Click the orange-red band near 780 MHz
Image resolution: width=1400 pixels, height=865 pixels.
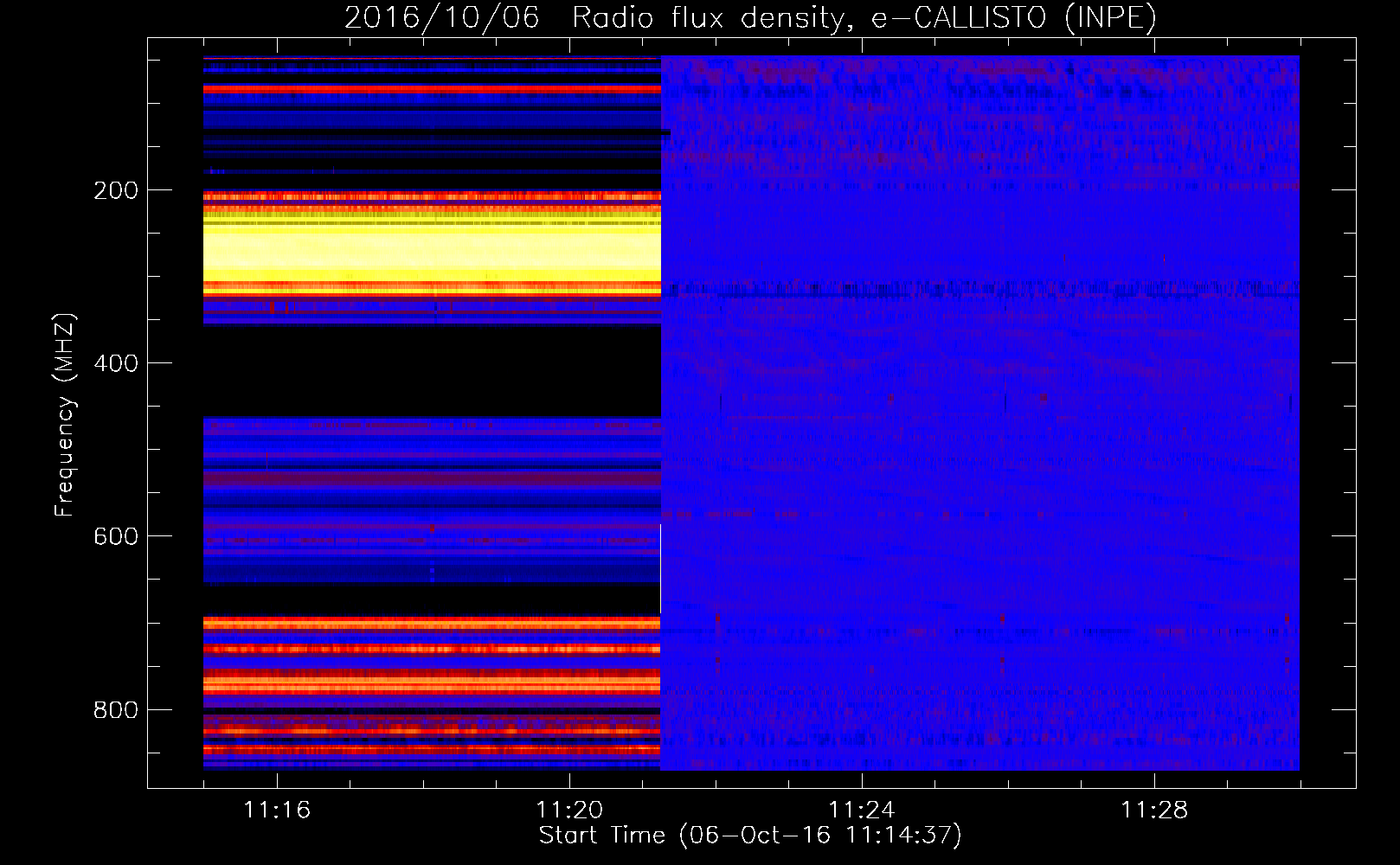[x=432, y=682]
